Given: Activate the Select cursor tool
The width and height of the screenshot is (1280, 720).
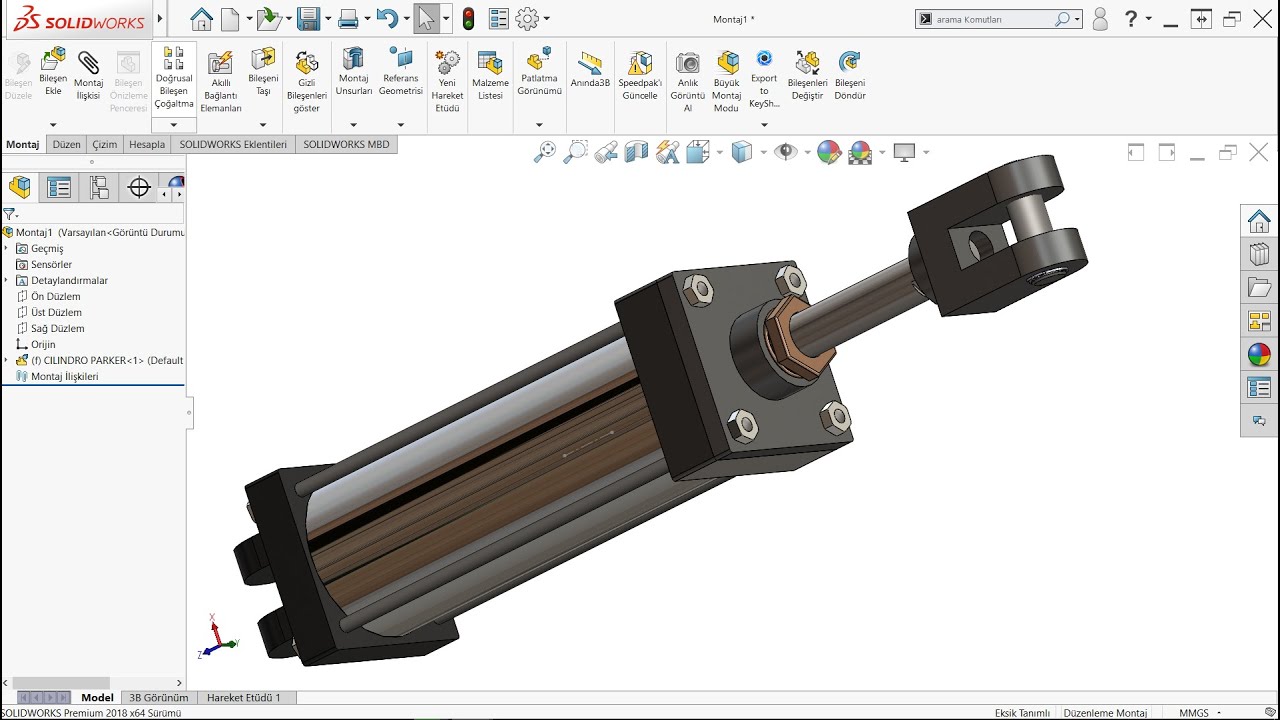Looking at the screenshot, I should (x=426, y=18).
